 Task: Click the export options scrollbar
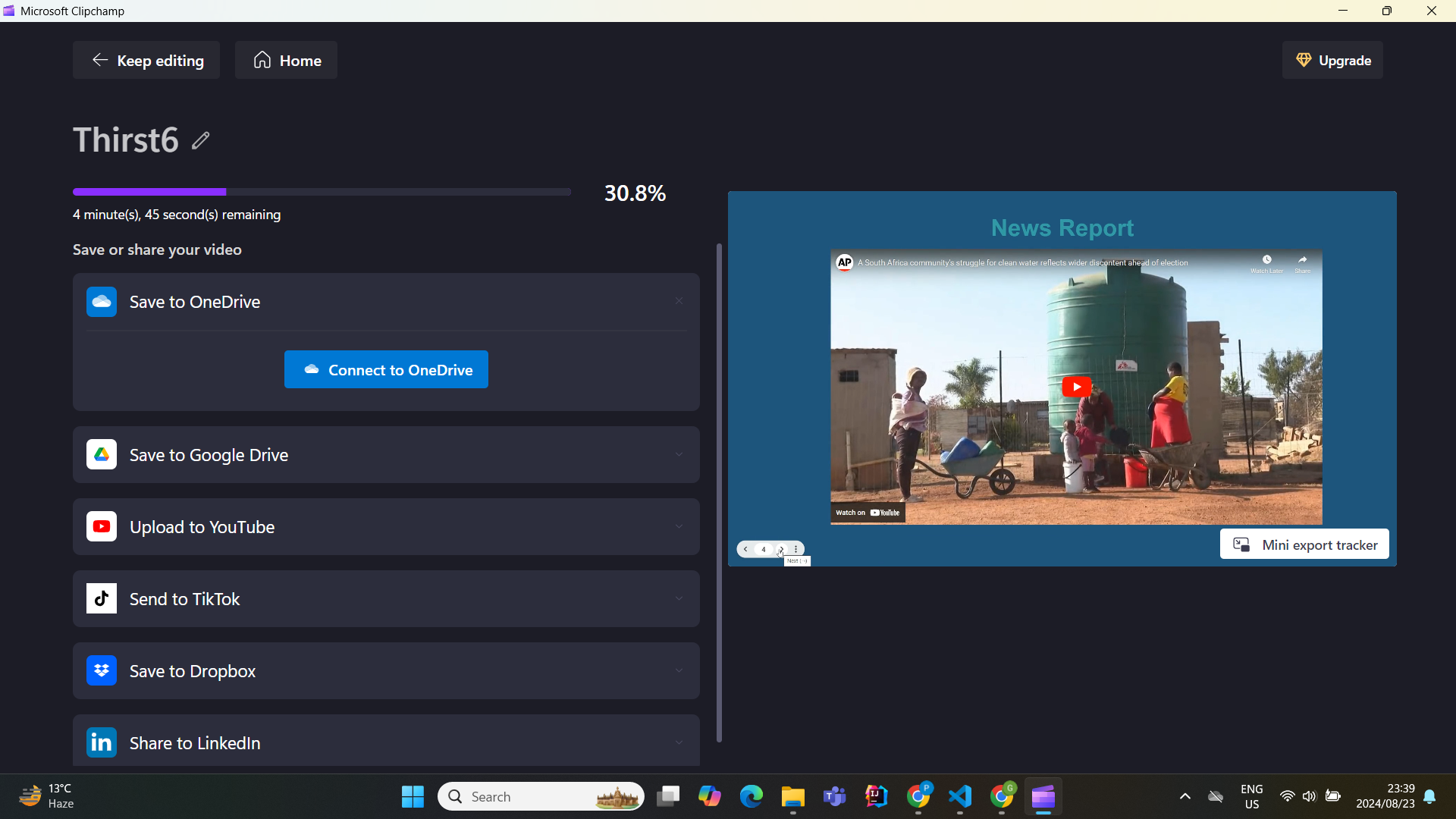[x=719, y=493]
